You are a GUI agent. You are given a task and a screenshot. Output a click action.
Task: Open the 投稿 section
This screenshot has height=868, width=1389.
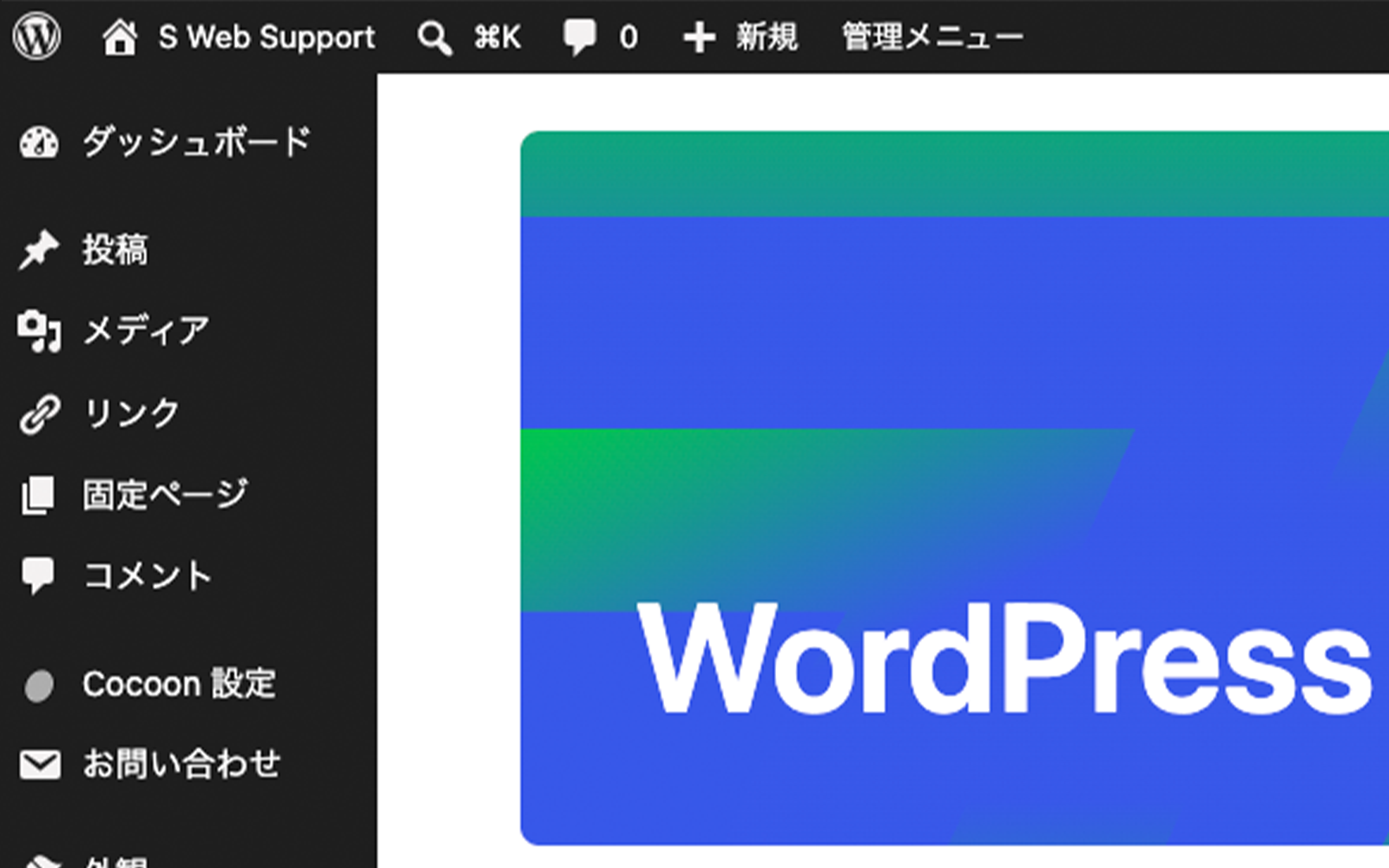tap(115, 250)
